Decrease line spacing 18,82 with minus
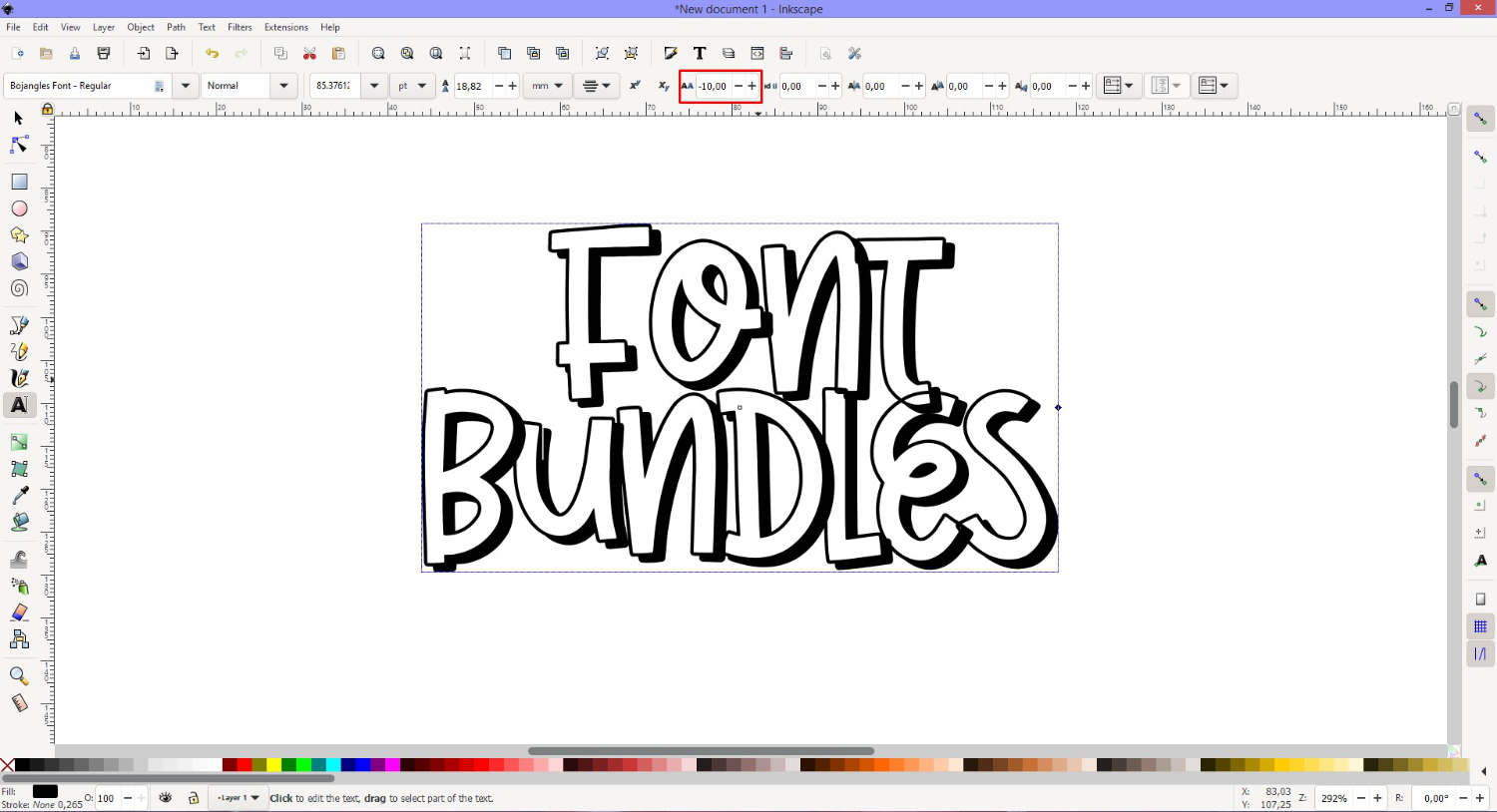1497x812 pixels. pyautogui.click(x=499, y=86)
